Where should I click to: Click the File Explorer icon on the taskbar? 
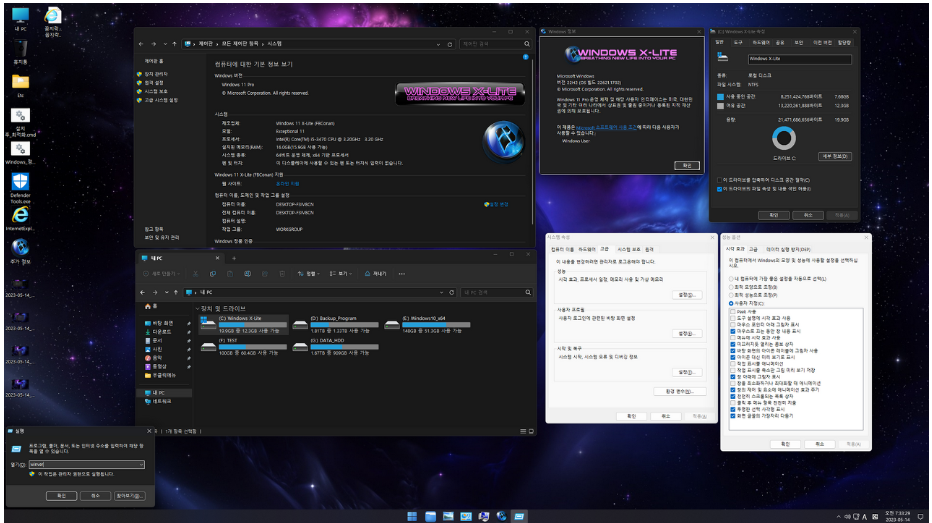[x=430, y=516]
